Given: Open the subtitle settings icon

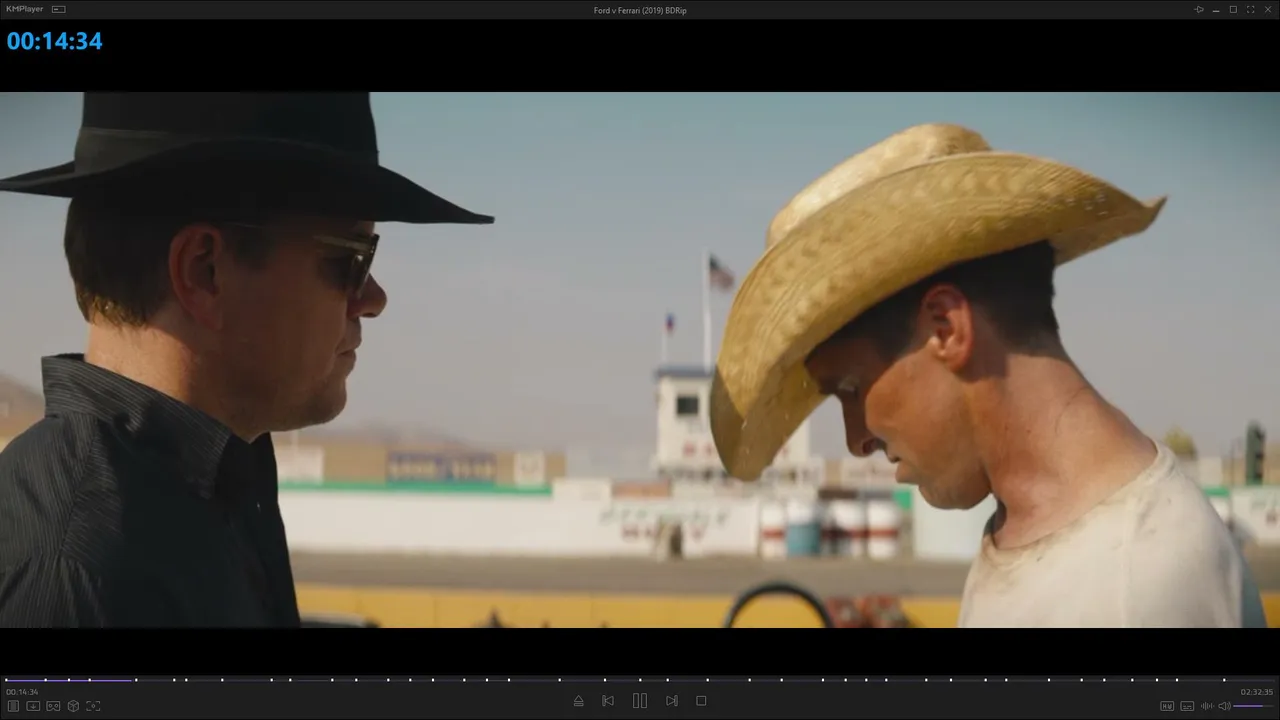Looking at the screenshot, I should pos(1187,706).
